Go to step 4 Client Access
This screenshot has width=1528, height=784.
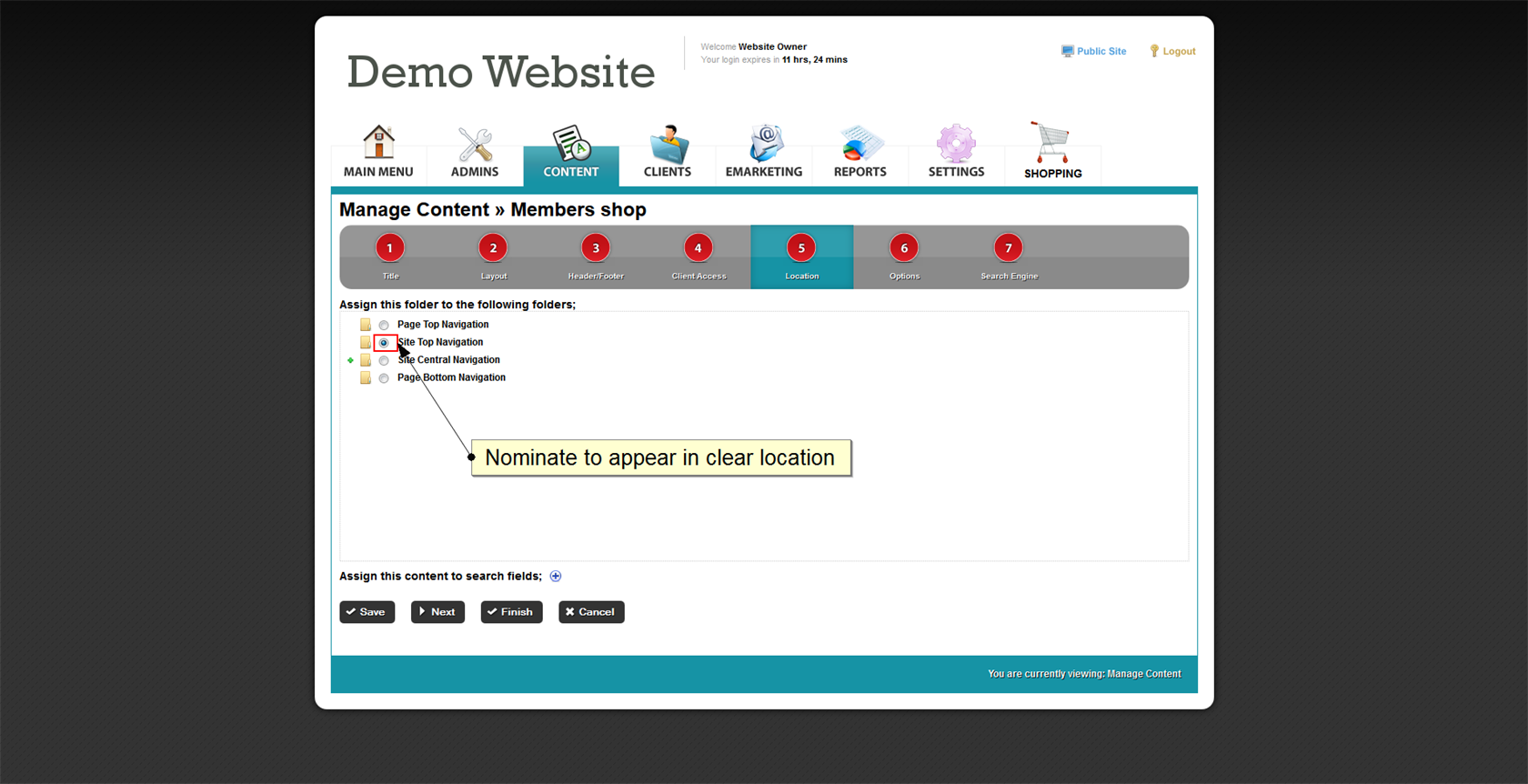click(699, 248)
